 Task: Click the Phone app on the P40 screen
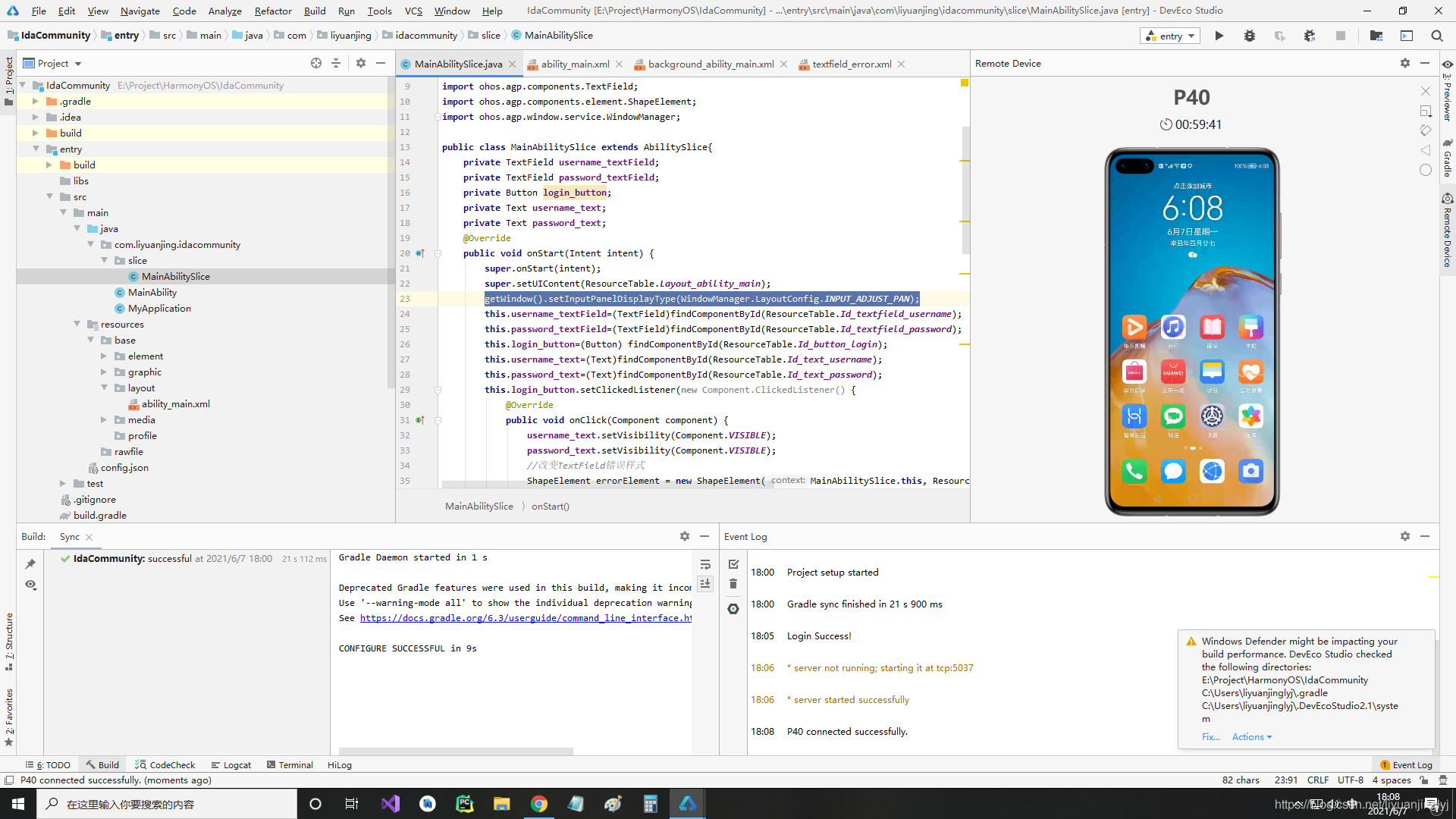(1134, 471)
